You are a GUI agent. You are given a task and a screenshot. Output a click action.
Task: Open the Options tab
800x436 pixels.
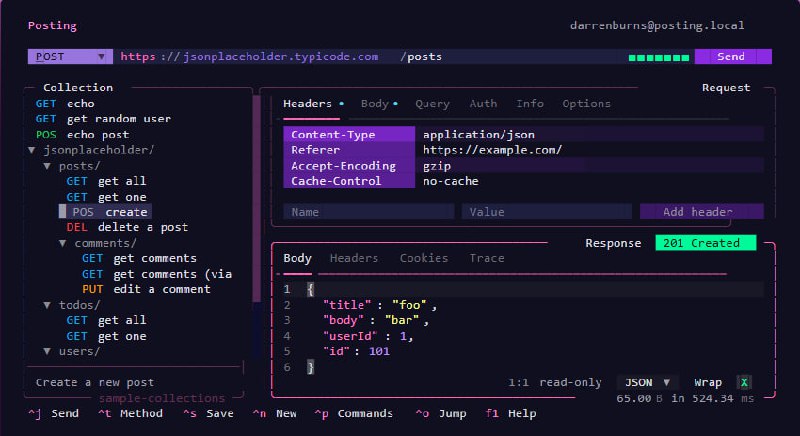click(x=586, y=104)
